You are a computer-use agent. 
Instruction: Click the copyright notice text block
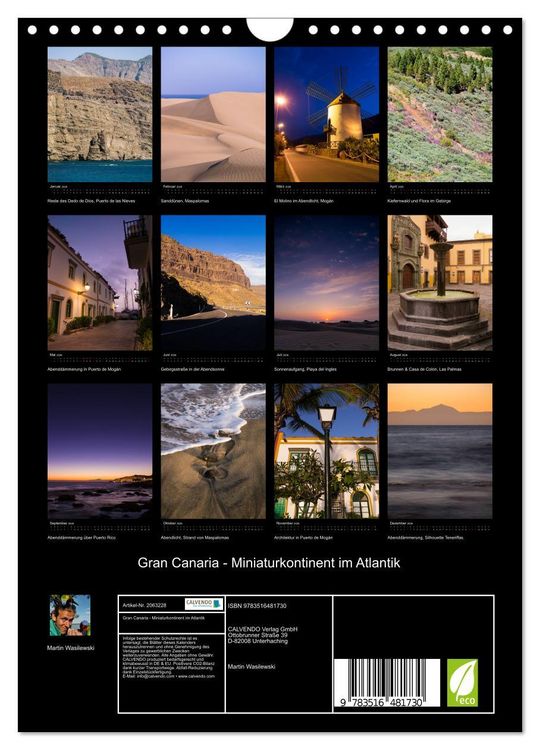click(169, 657)
